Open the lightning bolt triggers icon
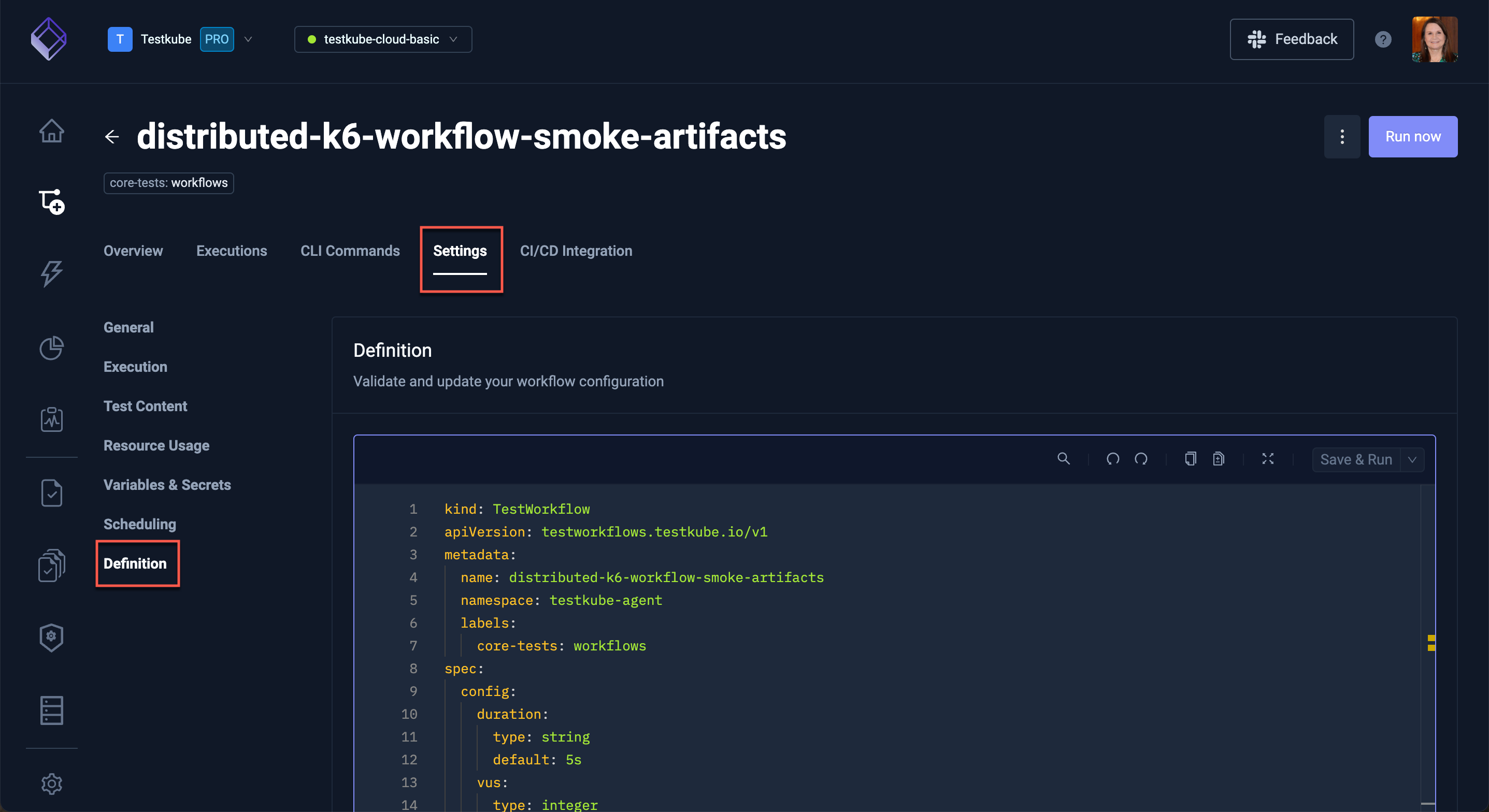The height and width of the screenshot is (812, 1489). [51, 273]
